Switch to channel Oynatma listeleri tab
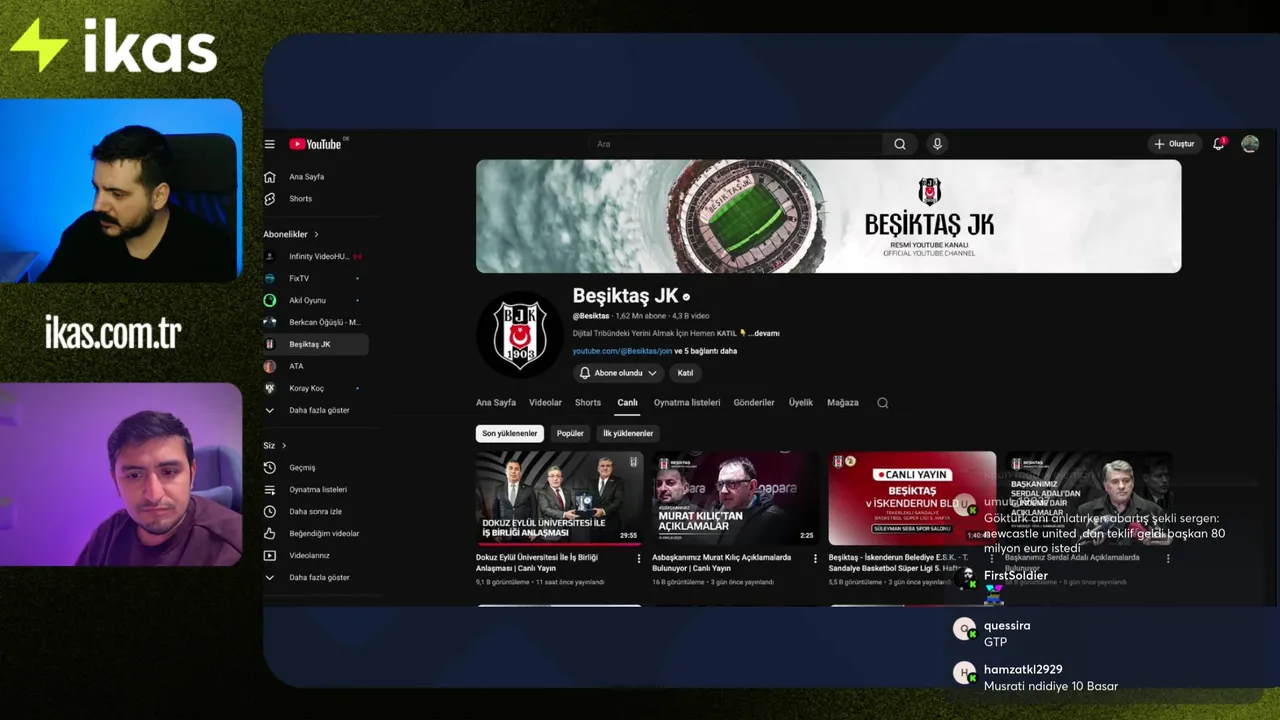The height and width of the screenshot is (720, 1280). point(687,403)
